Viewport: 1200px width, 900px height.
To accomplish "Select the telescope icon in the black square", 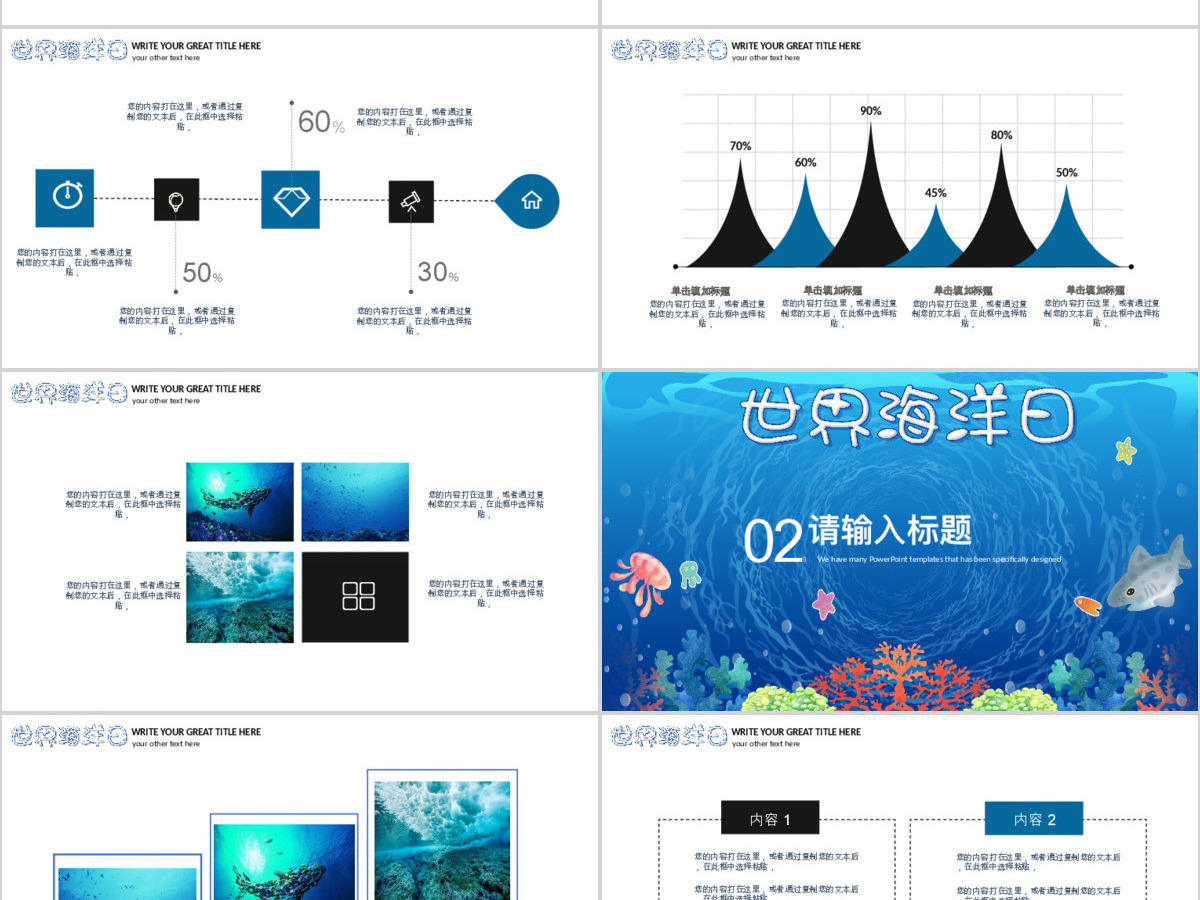I will [411, 202].
